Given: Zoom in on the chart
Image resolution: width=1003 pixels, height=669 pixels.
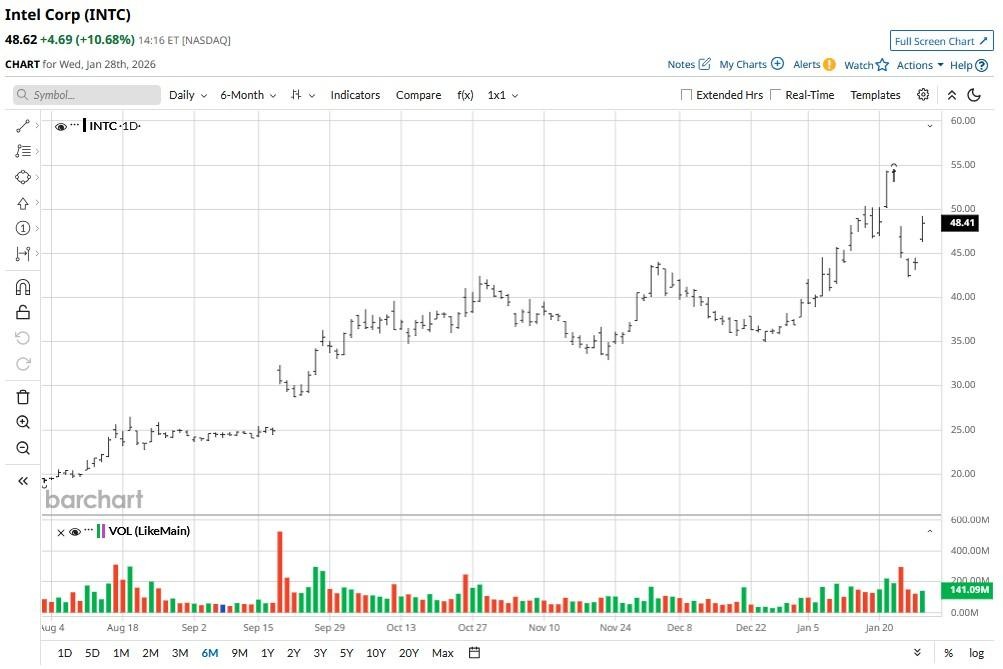Looking at the screenshot, I should (x=23, y=422).
